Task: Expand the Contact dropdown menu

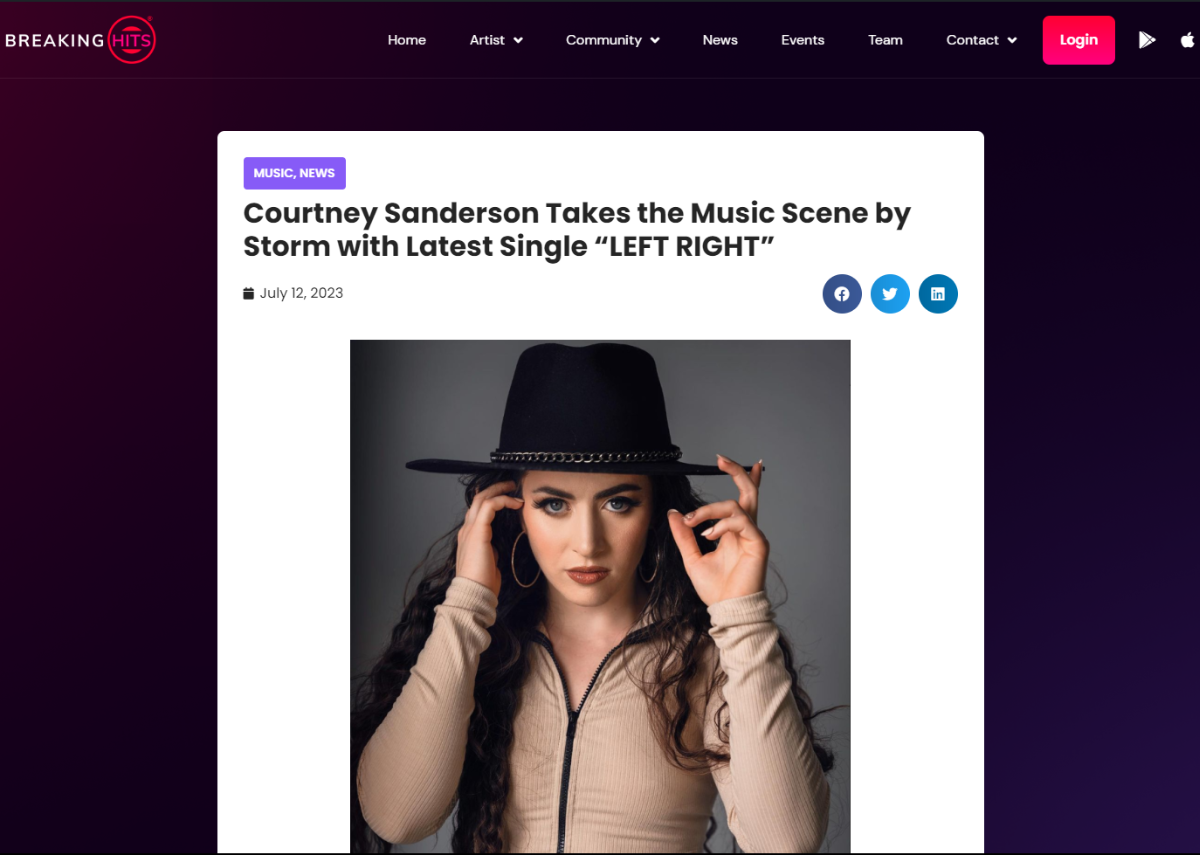Action: (982, 40)
